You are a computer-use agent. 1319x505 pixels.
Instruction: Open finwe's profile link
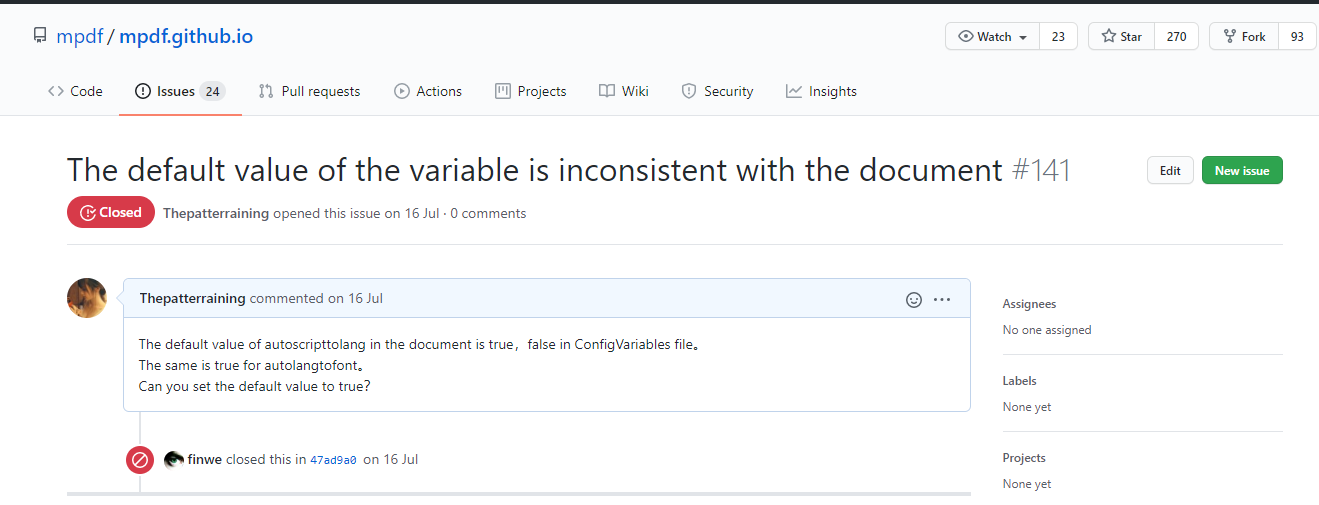(x=205, y=459)
